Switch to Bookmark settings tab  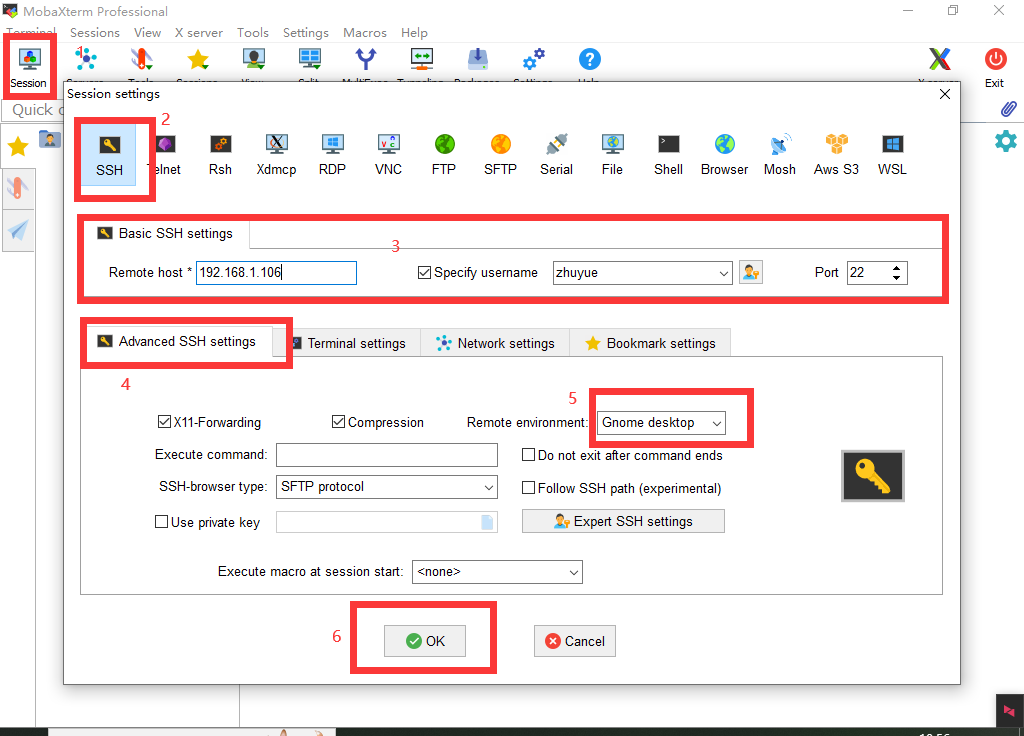coord(650,344)
